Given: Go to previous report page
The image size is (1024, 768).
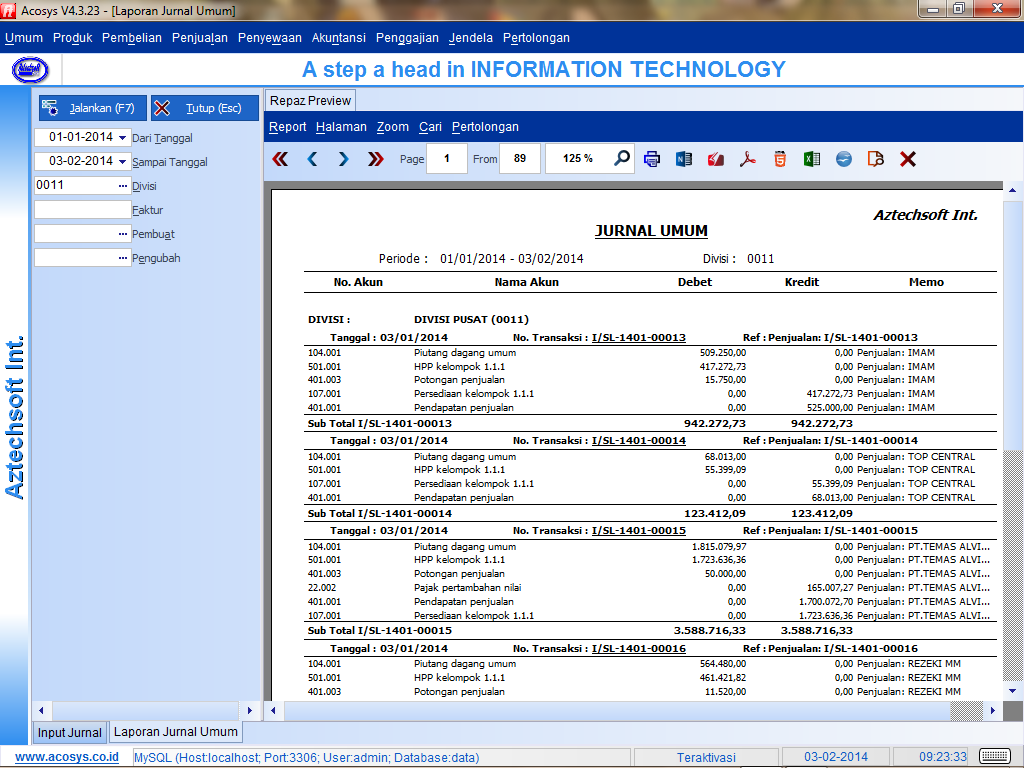Looking at the screenshot, I should [x=312, y=159].
